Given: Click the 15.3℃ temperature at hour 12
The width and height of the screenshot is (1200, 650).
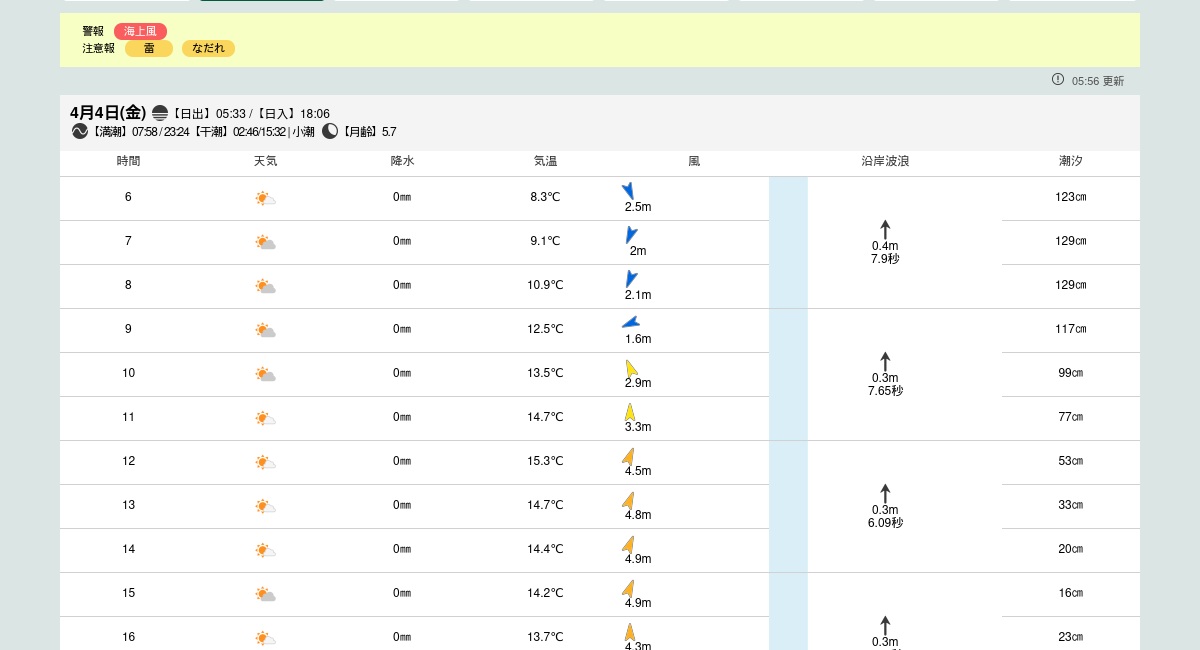Looking at the screenshot, I should [x=545, y=461].
